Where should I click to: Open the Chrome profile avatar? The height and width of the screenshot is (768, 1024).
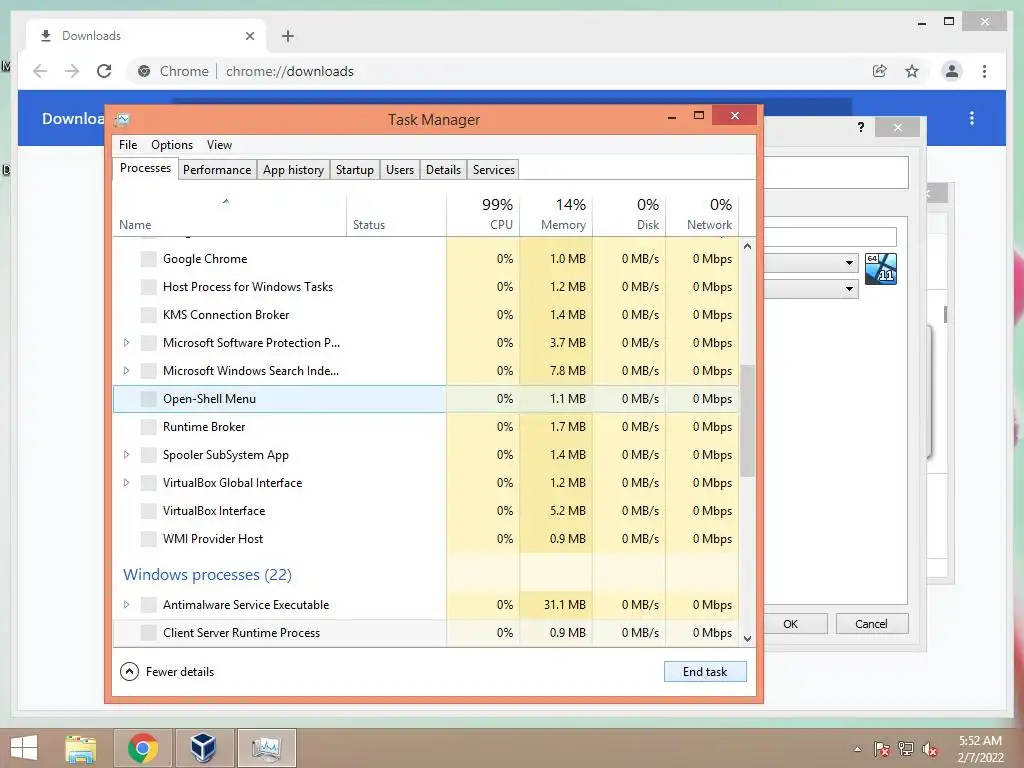tap(952, 71)
